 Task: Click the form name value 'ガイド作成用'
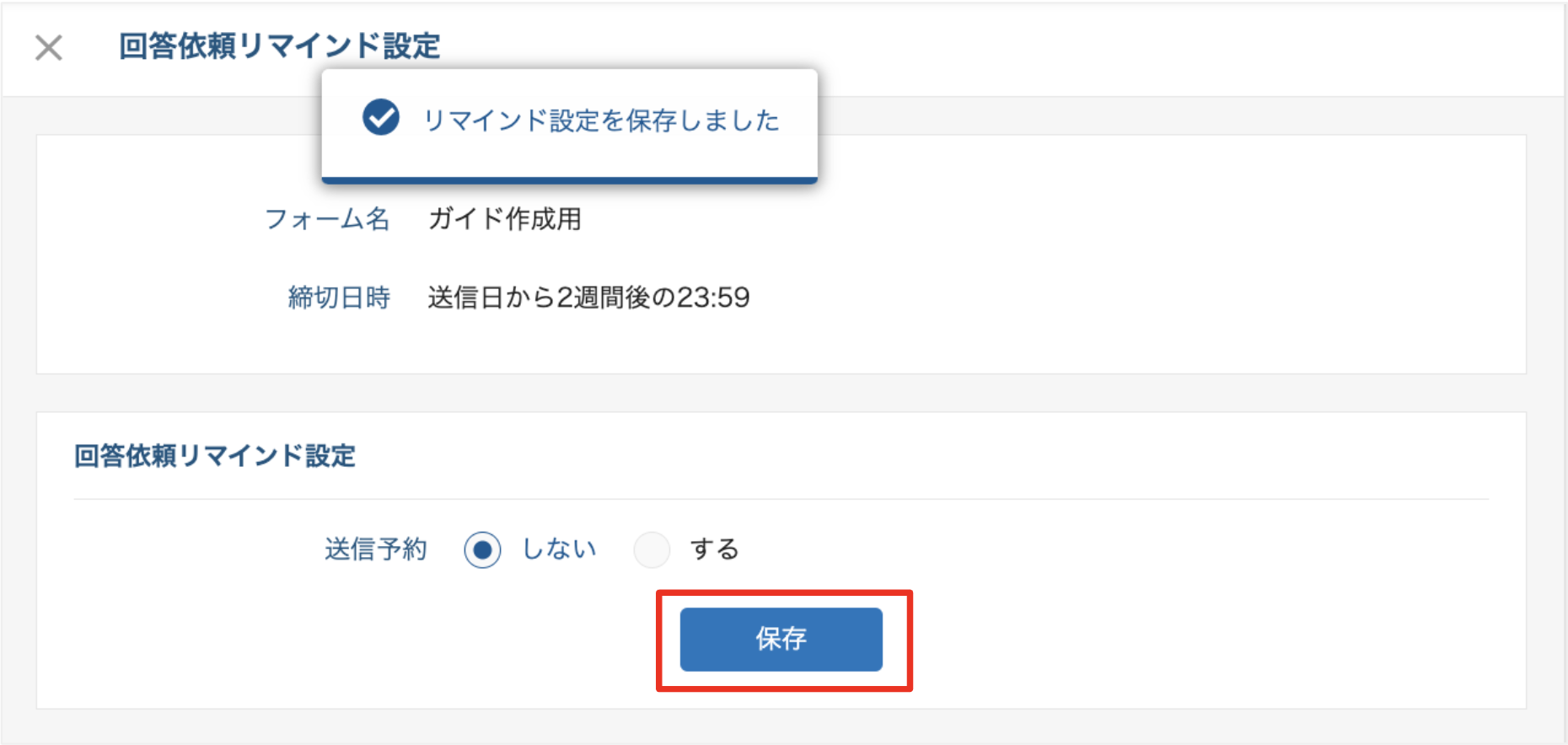tap(504, 219)
